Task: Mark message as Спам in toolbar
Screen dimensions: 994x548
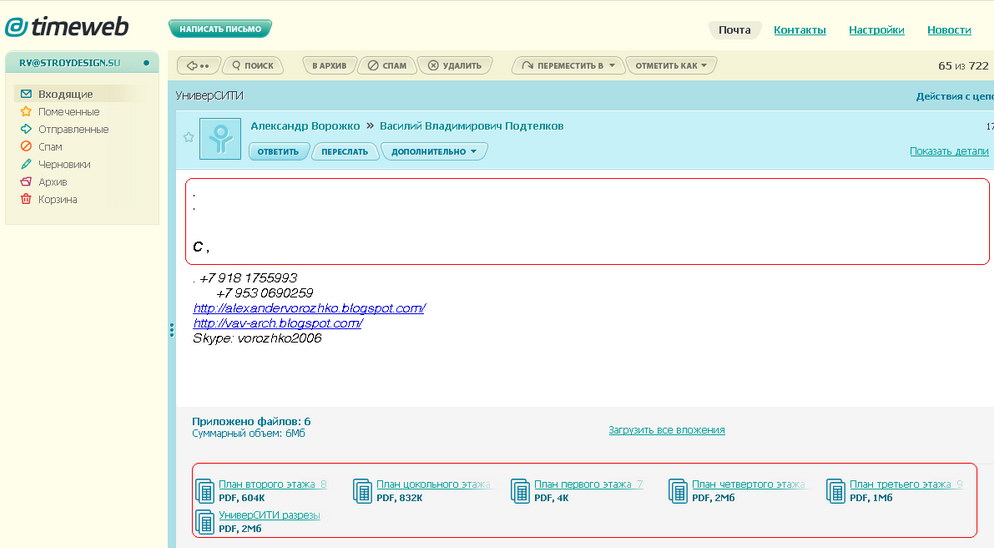Action: (x=387, y=65)
